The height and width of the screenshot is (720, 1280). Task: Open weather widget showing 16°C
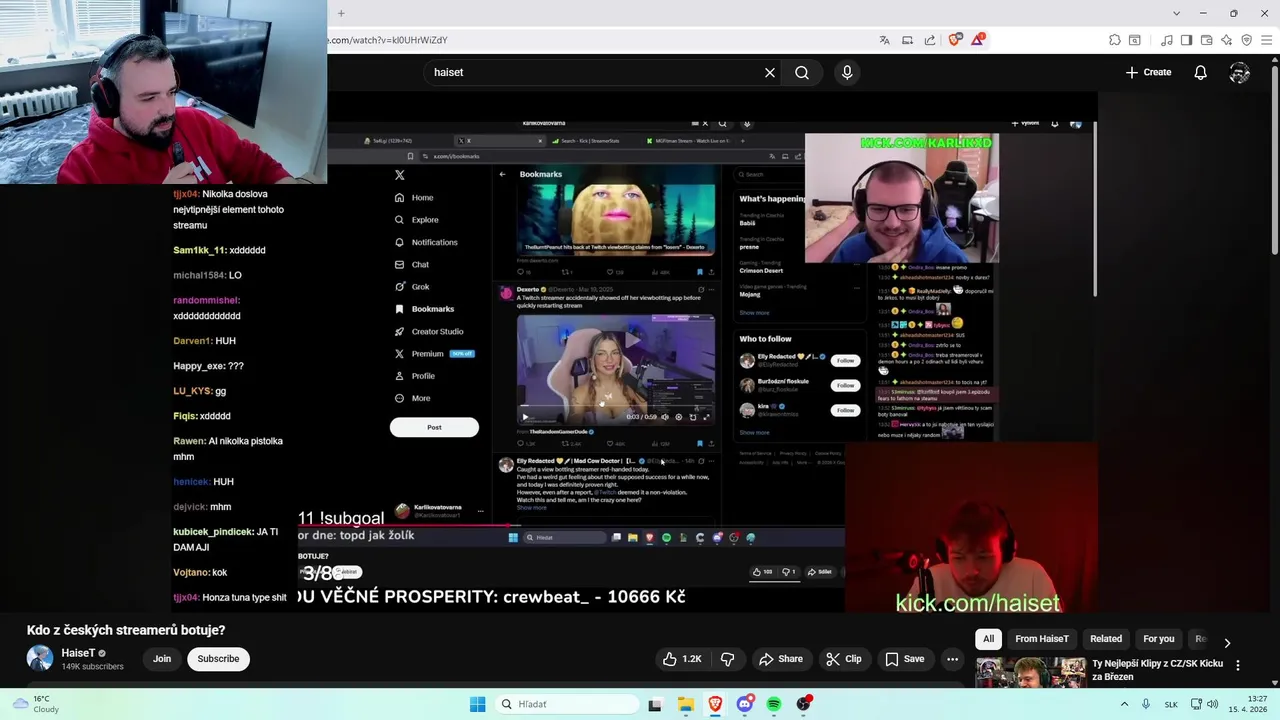pyautogui.click(x=35, y=704)
